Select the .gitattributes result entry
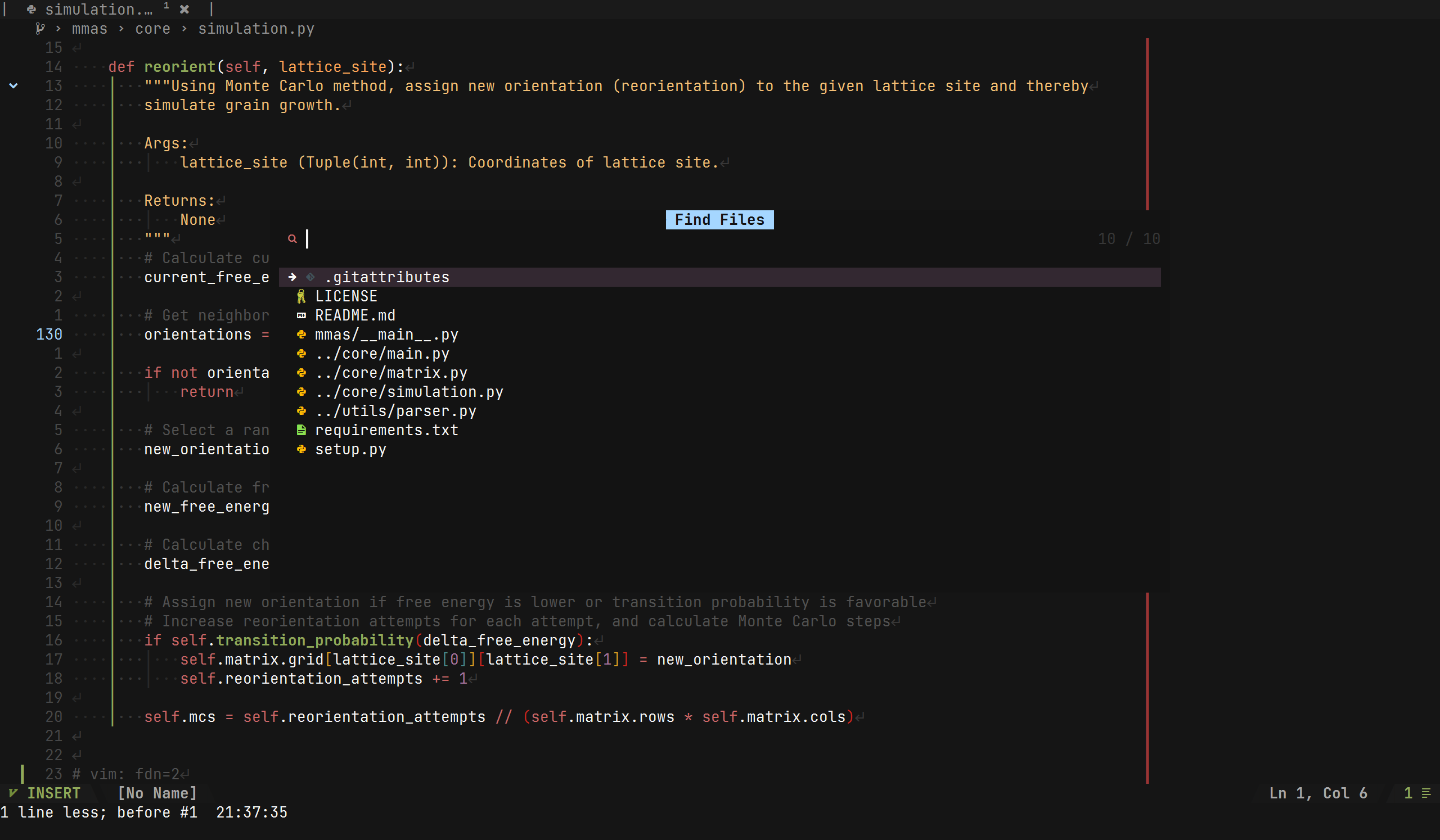The height and width of the screenshot is (840, 1440). click(387, 278)
